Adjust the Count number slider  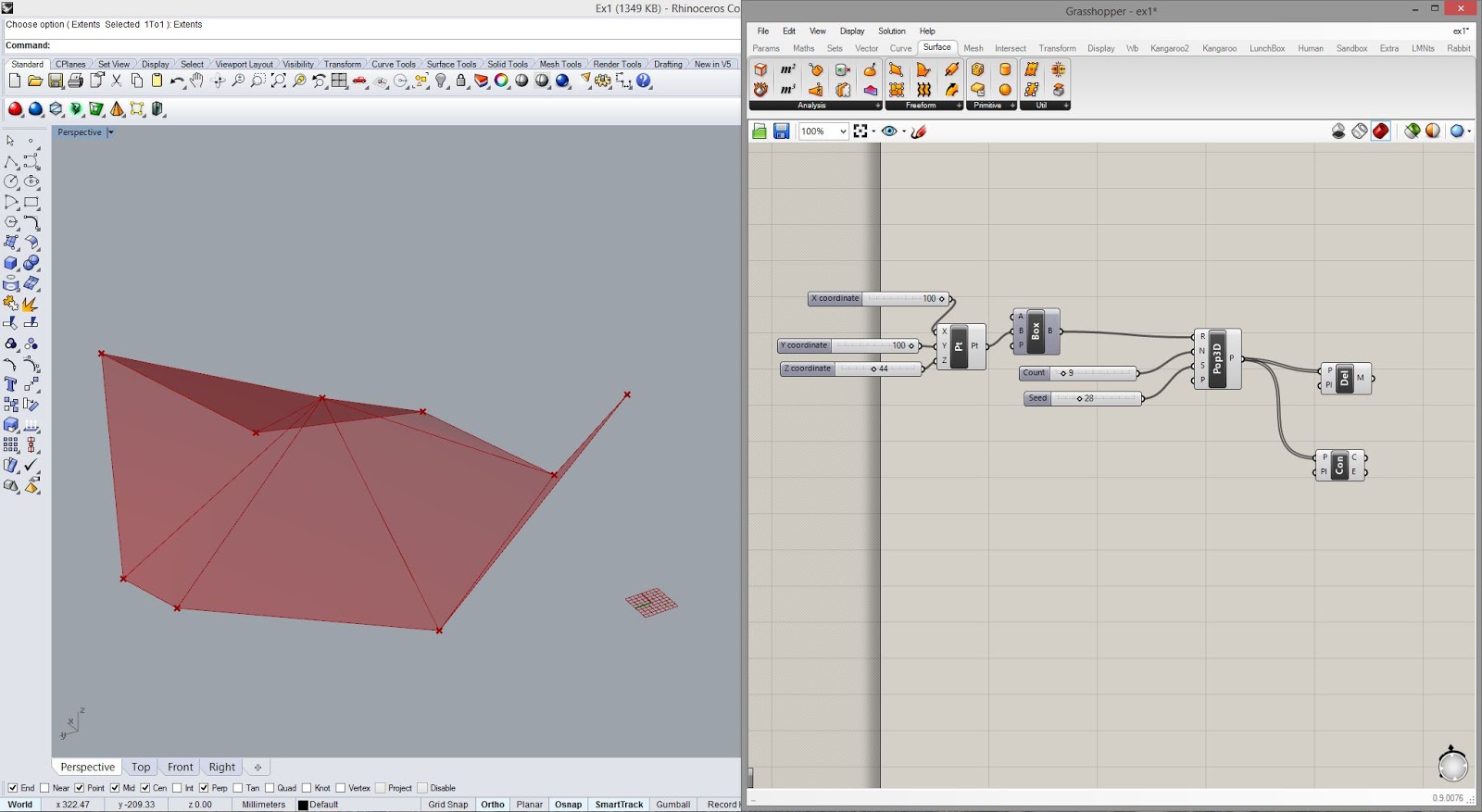point(1078,372)
